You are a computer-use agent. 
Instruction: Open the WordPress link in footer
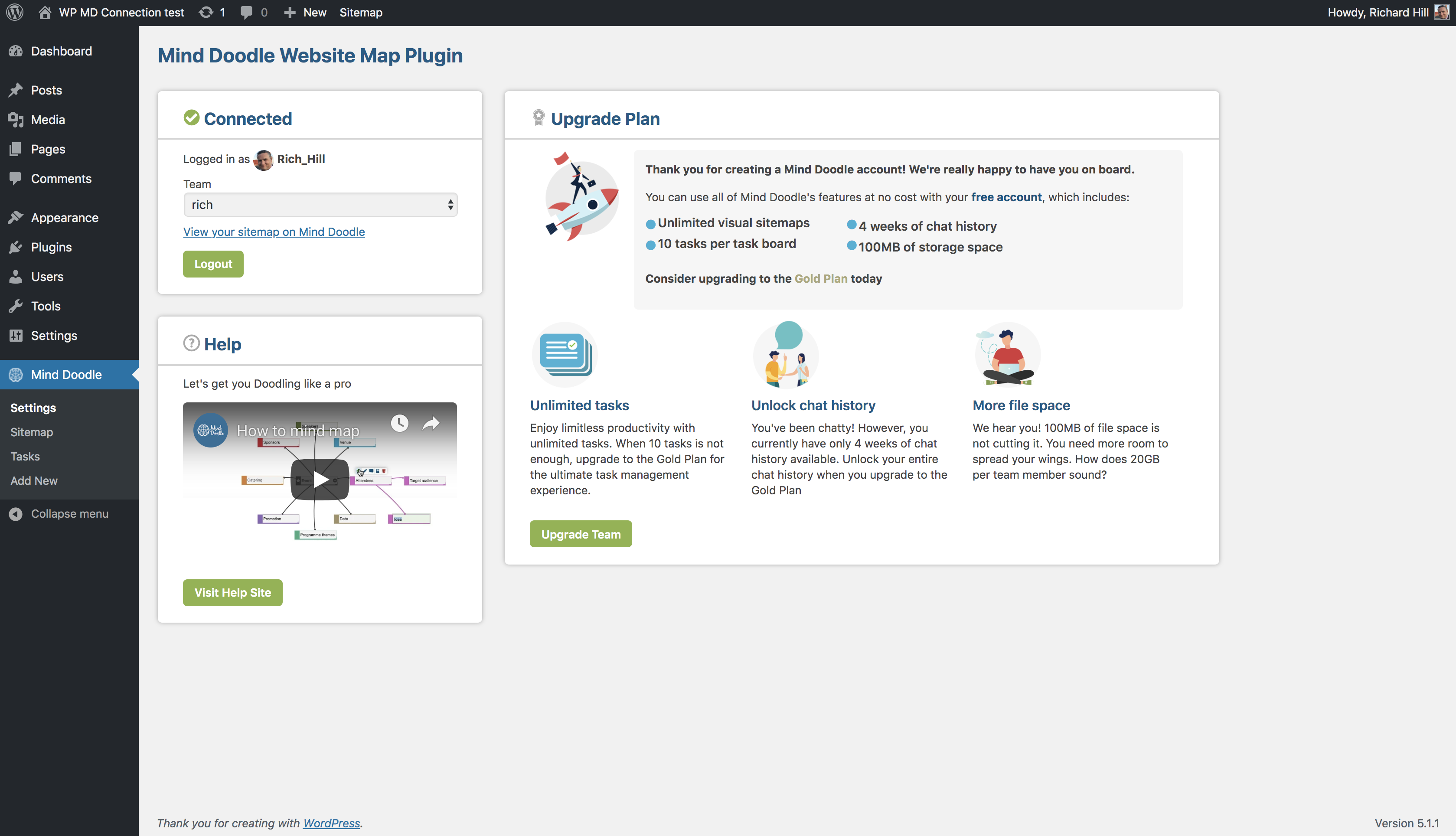[331, 822]
